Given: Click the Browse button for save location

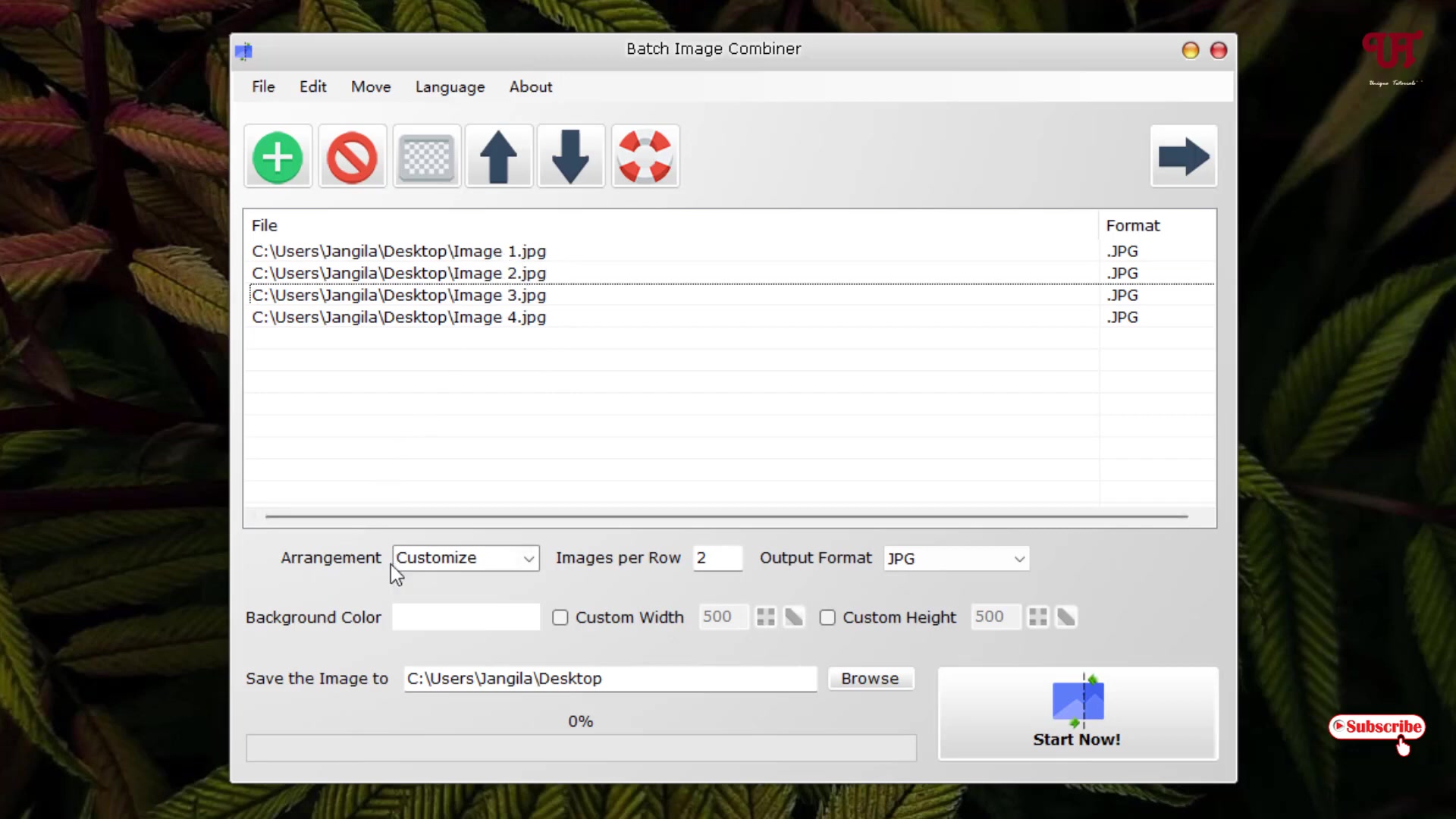Looking at the screenshot, I should tap(870, 678).
